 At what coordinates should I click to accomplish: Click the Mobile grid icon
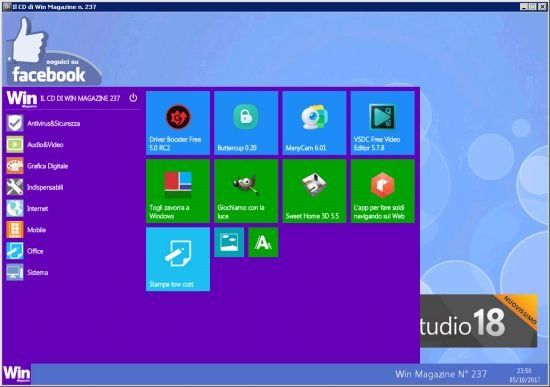15,230
